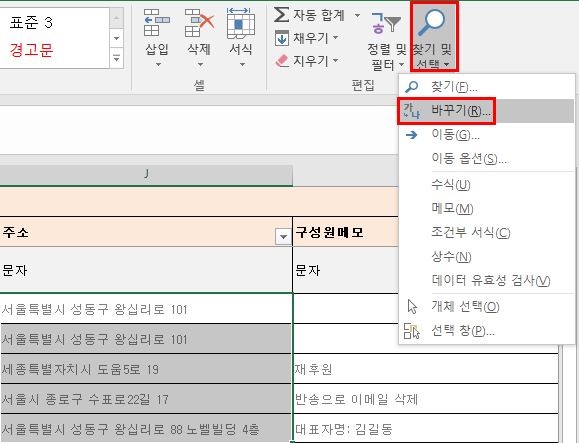Click the cell containing 반송으로 이메일 삭제
The width and height of the screenshot is (579, 443).
425,399
